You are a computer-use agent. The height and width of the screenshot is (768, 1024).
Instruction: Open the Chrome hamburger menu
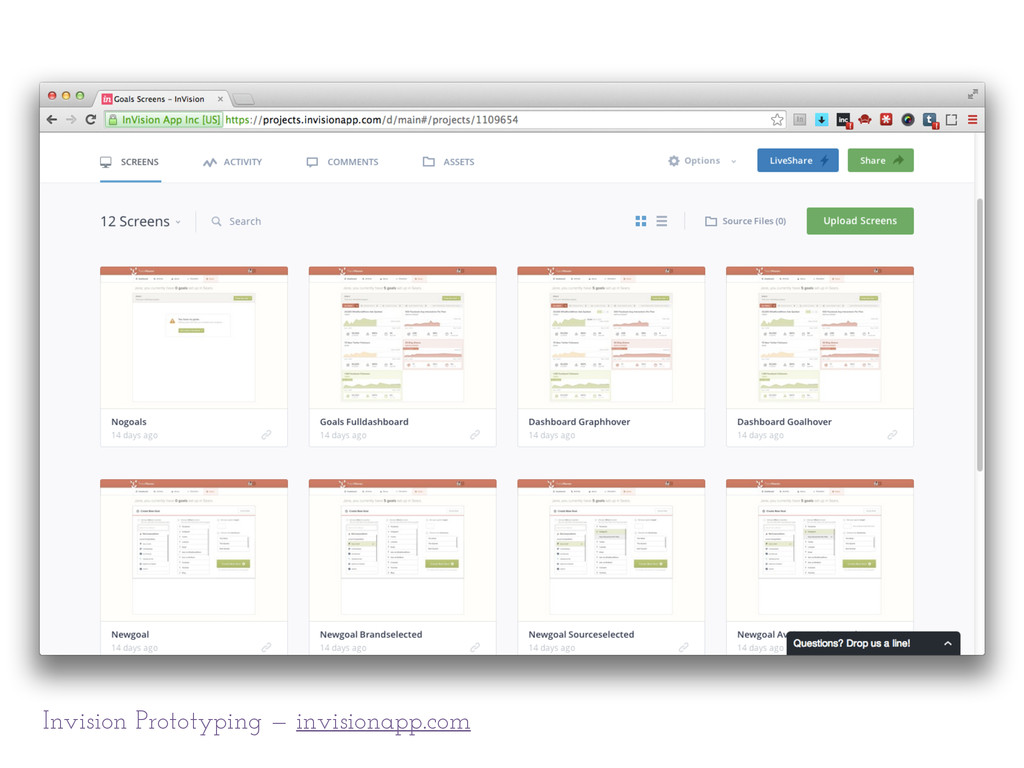tap(972, 120)
